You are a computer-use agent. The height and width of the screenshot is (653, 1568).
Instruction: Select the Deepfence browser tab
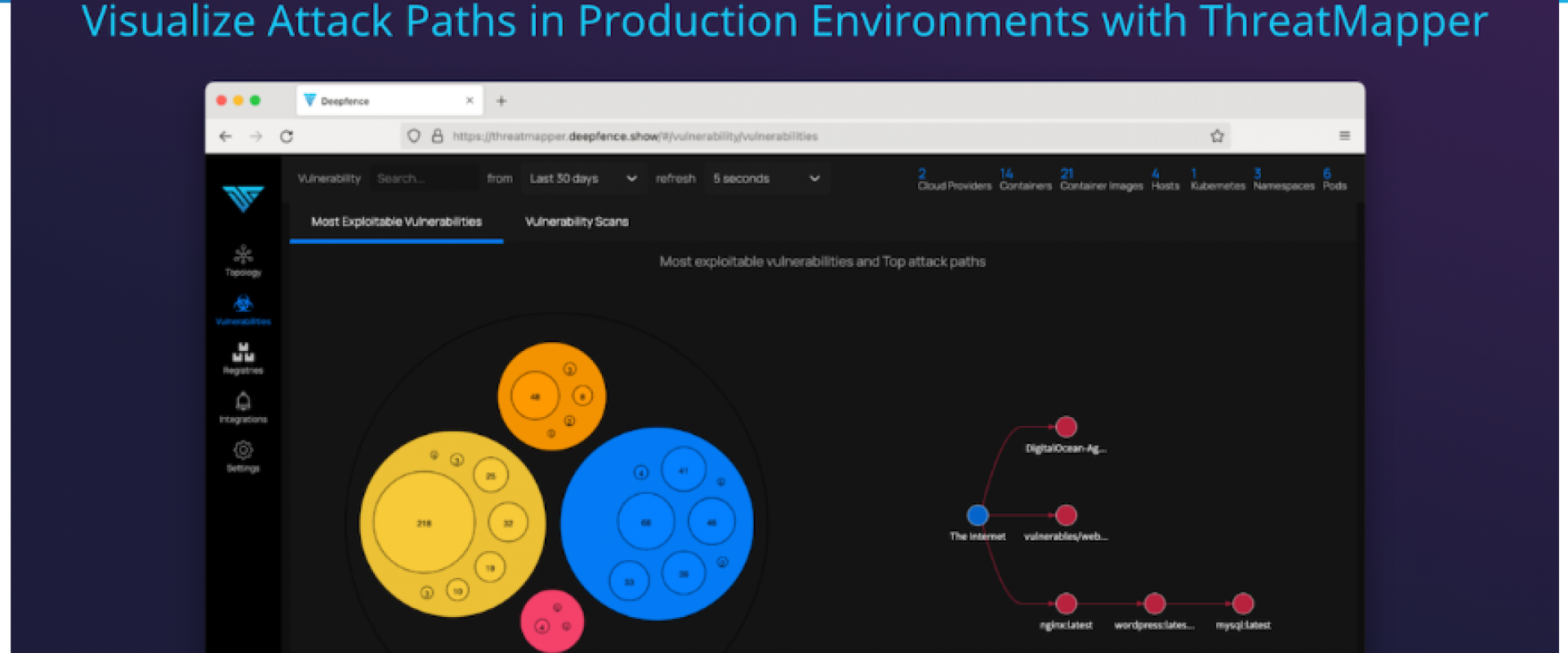click(x=390, y=100)
